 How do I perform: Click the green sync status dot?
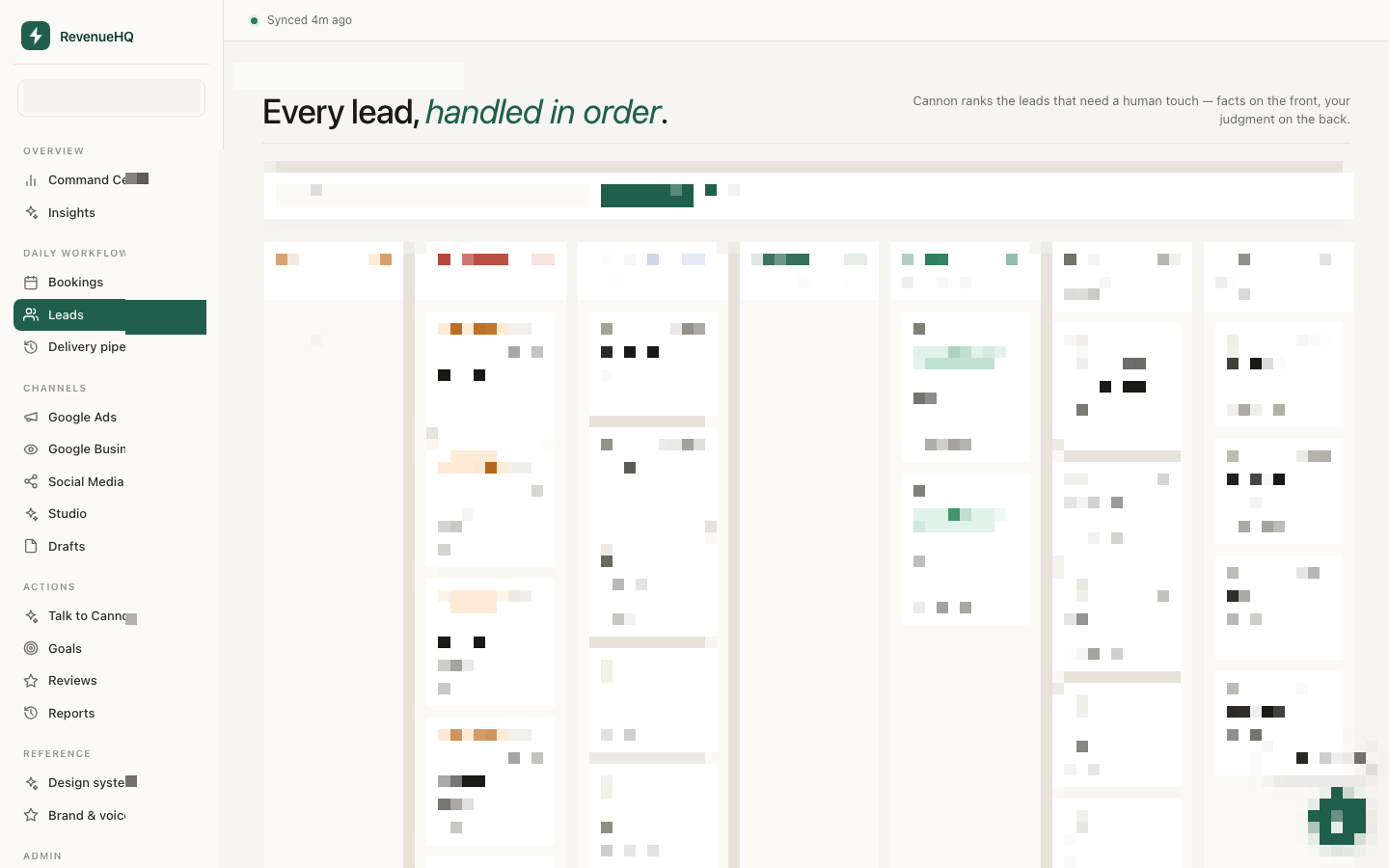click(254, 20)
